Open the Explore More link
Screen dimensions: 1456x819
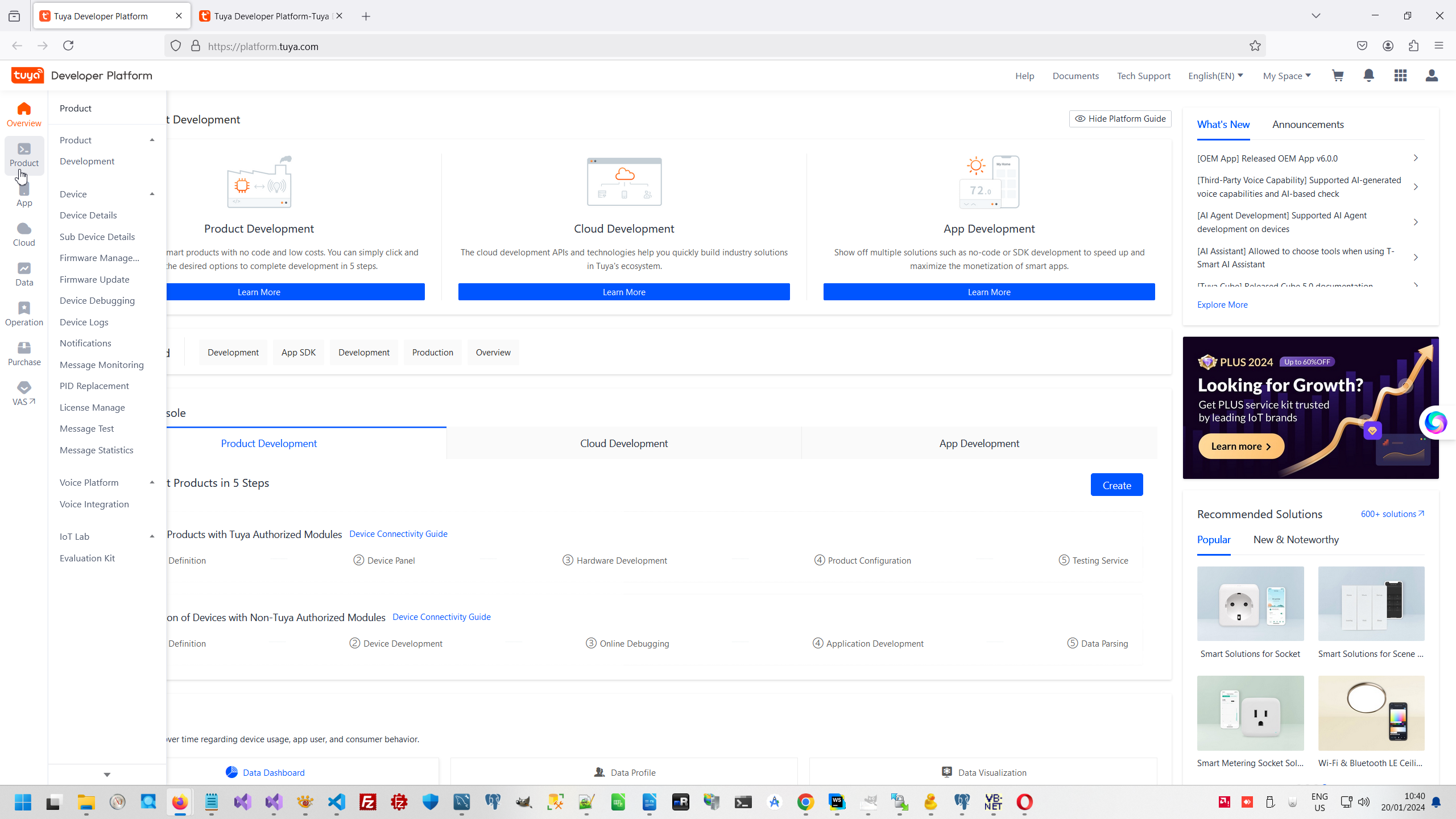click(1222, 305)
